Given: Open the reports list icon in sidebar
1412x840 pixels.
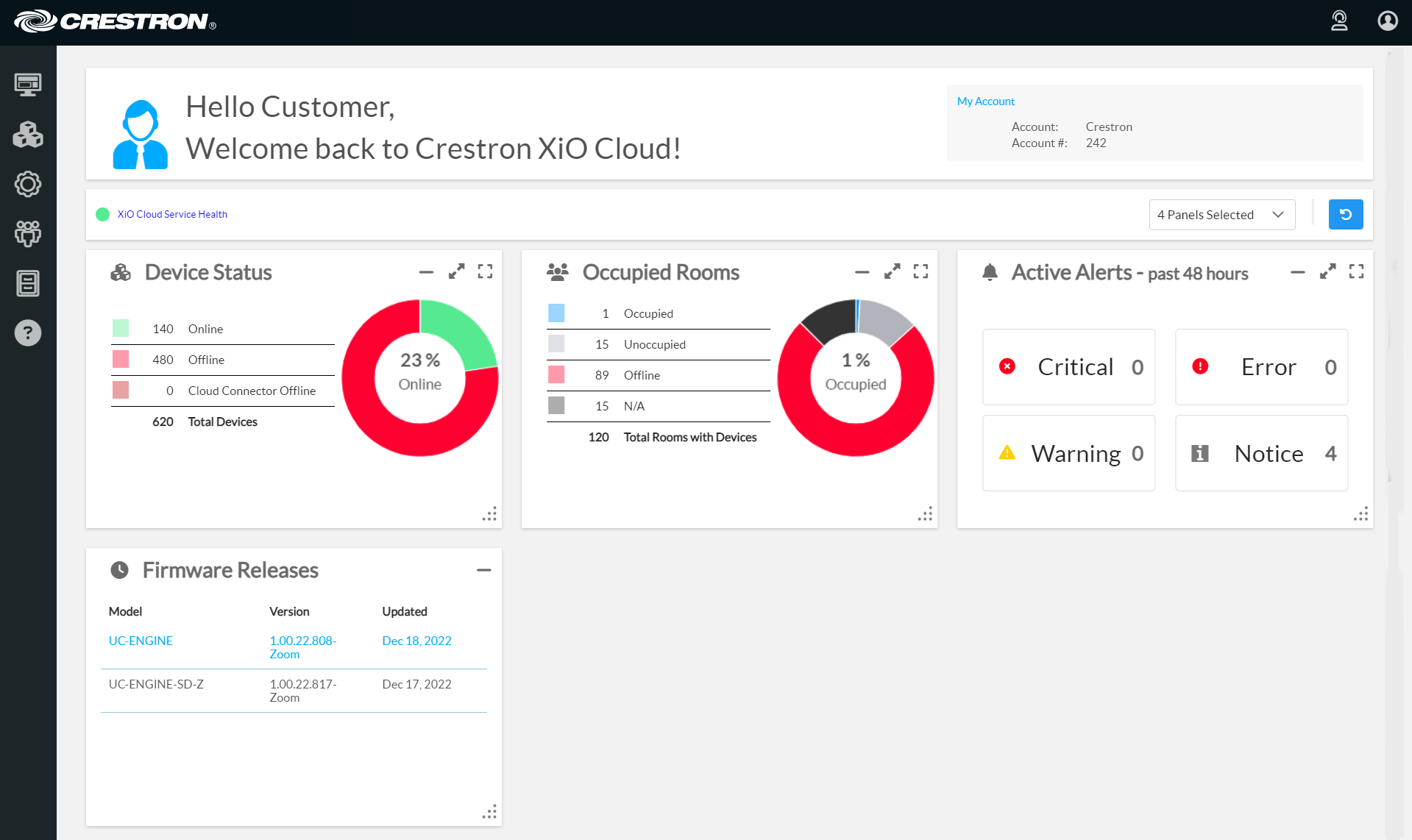Looking at the screenshot, I should [28, 283].
